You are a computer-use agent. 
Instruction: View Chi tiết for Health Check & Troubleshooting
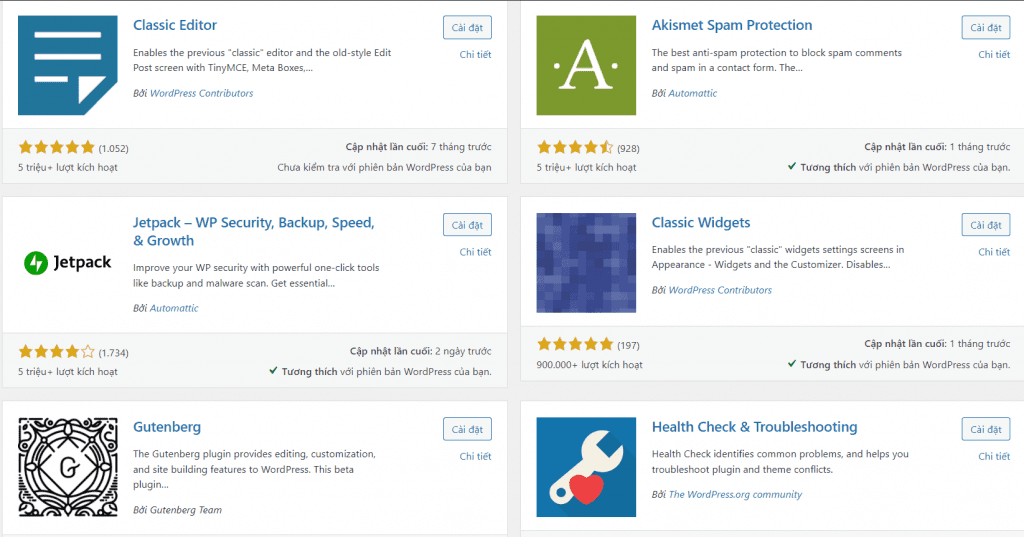[x=994, y=456]
